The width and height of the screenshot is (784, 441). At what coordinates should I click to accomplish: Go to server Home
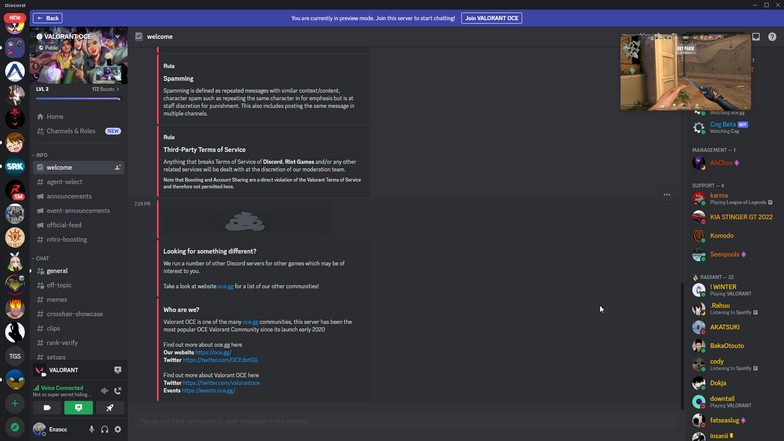[78, 116]
